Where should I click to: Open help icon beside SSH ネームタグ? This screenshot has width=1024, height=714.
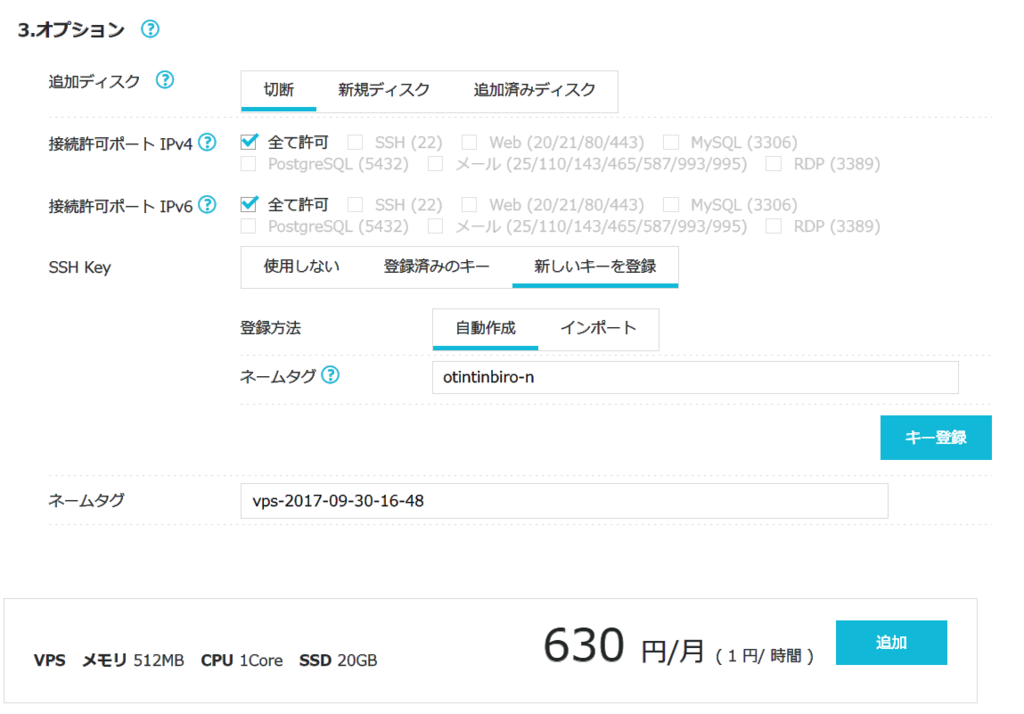coord(330,375)
